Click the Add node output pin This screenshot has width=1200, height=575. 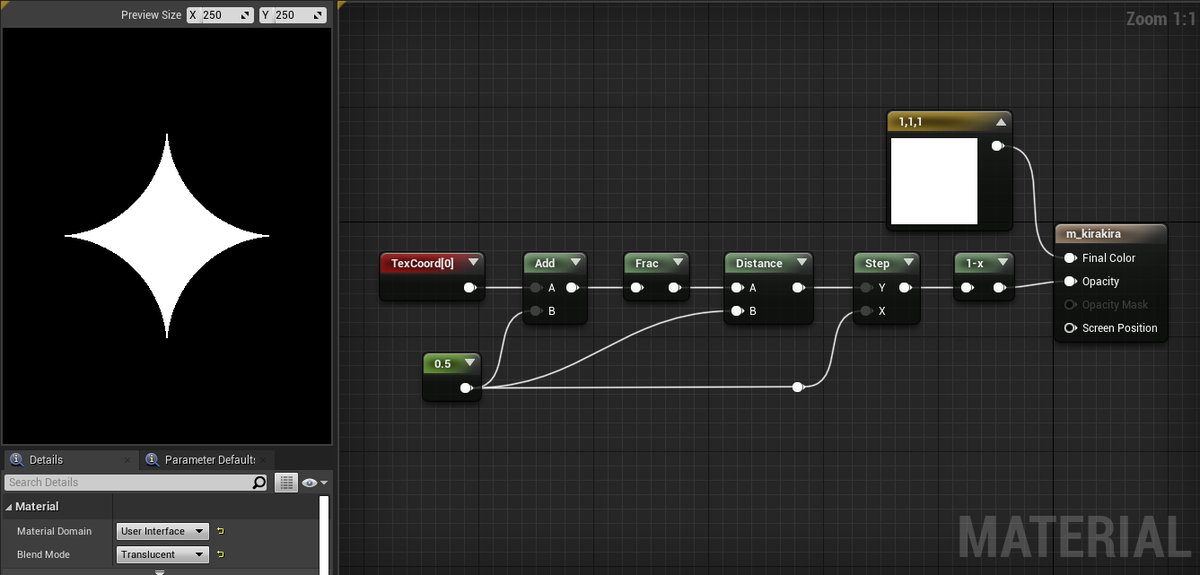pyautogui.click(x=571, y=288)
